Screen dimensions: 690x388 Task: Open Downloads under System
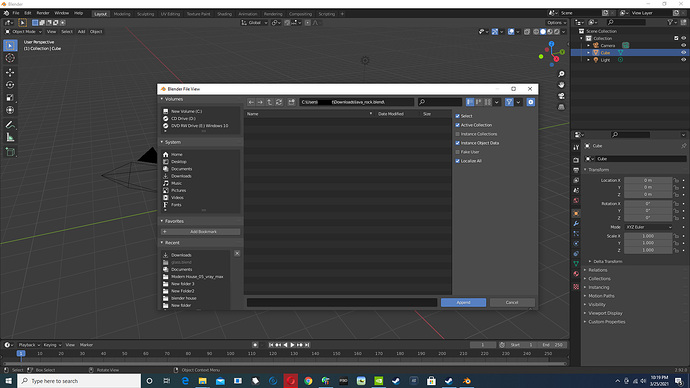[x=181, y=176]
